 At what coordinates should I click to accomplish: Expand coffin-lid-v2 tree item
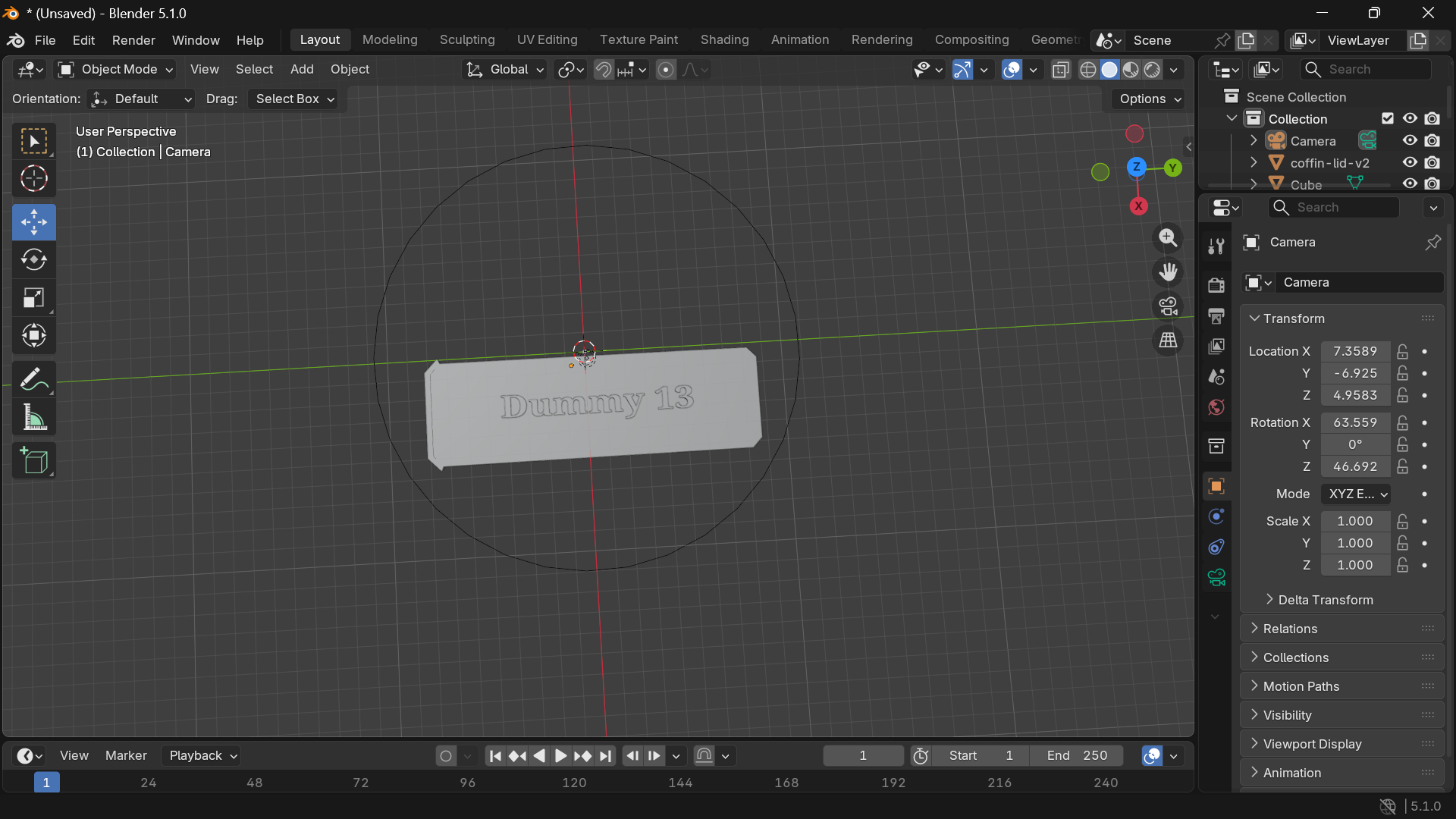[1254, 163]
